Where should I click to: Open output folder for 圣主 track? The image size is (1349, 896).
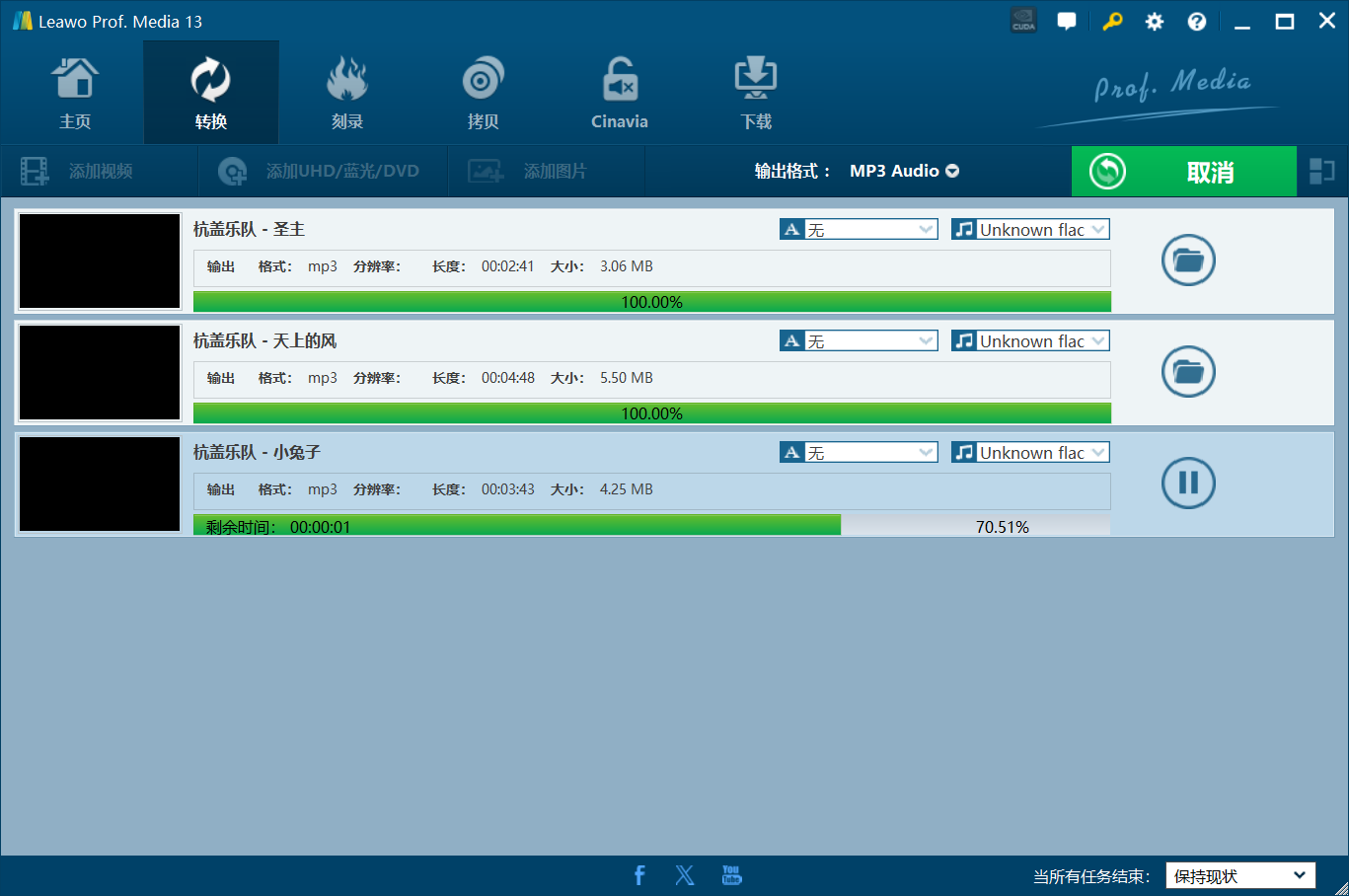(1188, 261)
